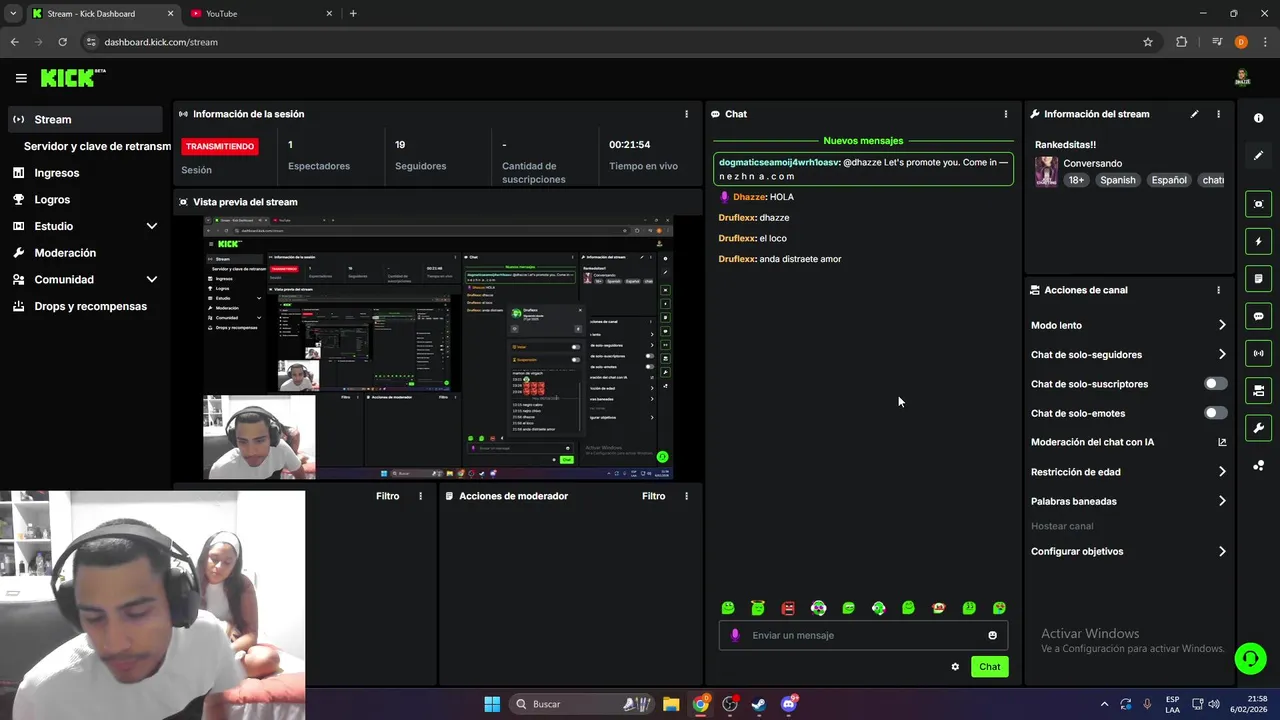
Task: Open Palabras baneadas settings
Action: [x=1128, y=501]
